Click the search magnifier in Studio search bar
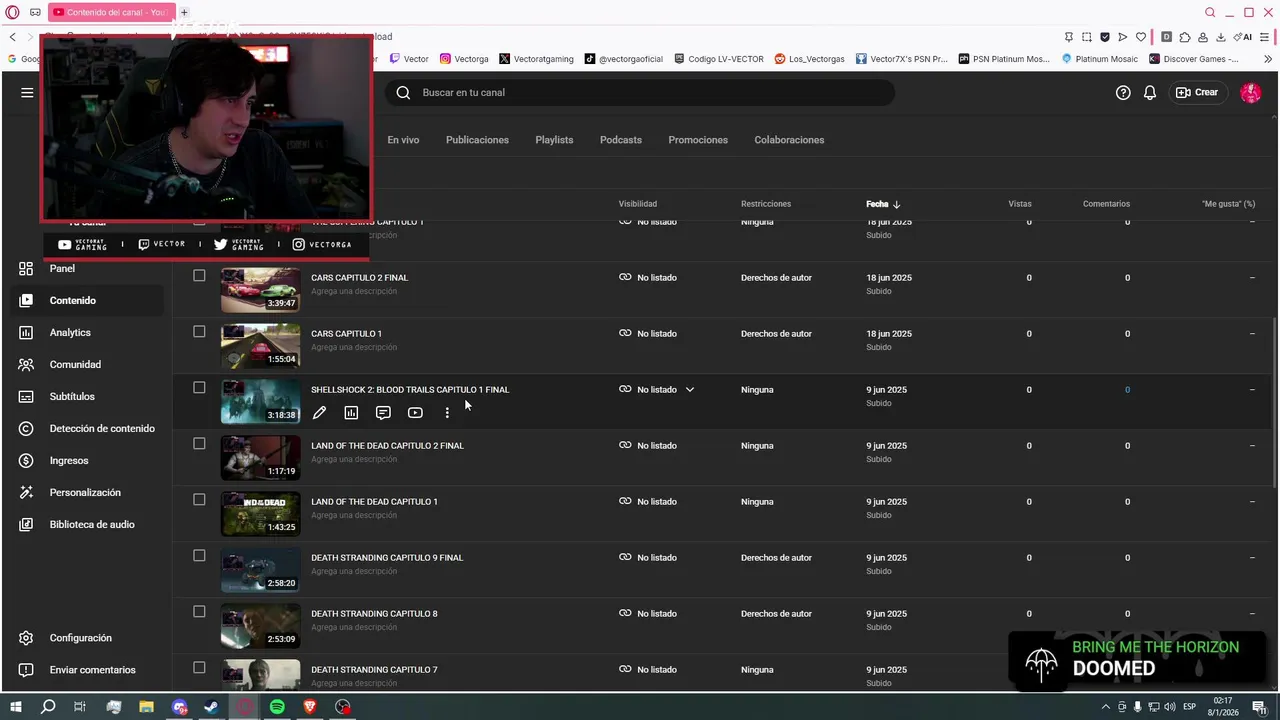Viewport: 1280px width, 720px height. pyautogui.click(x=403, y=92)
